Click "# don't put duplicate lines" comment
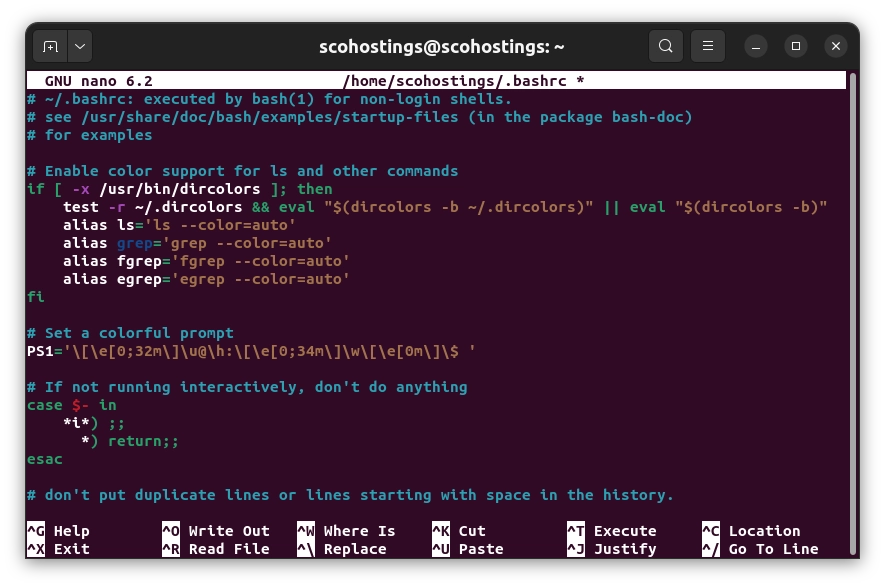This screenshot has width=885, height=587. (x=351, y=495)
